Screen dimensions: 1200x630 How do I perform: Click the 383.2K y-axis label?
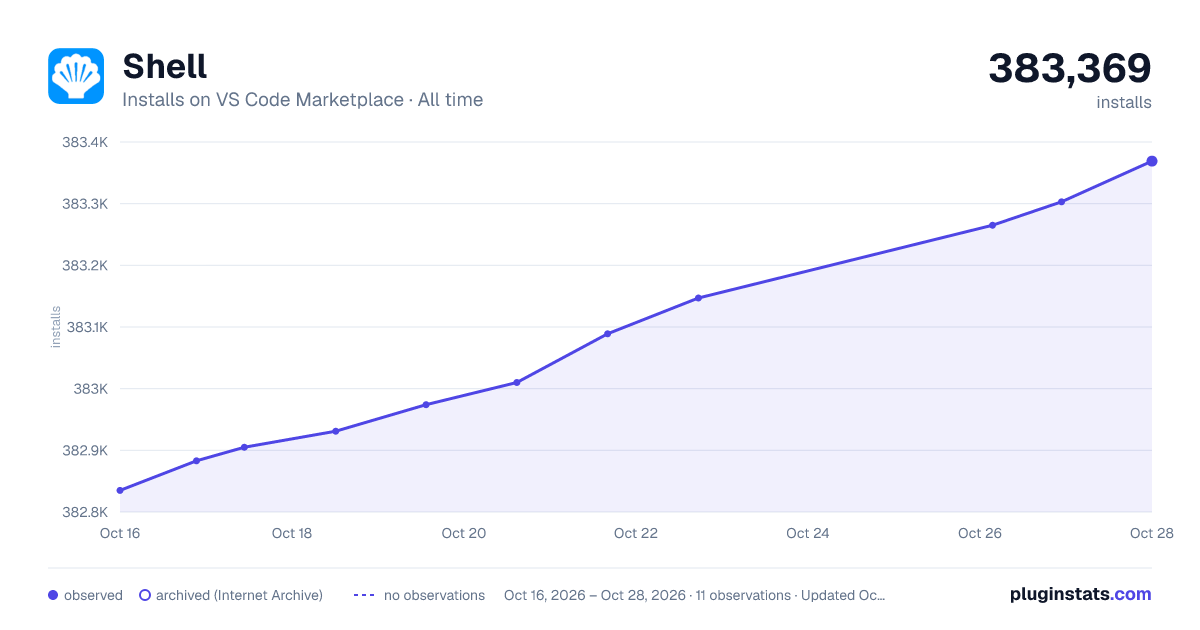pyautogui.click(x=85, y=265)
